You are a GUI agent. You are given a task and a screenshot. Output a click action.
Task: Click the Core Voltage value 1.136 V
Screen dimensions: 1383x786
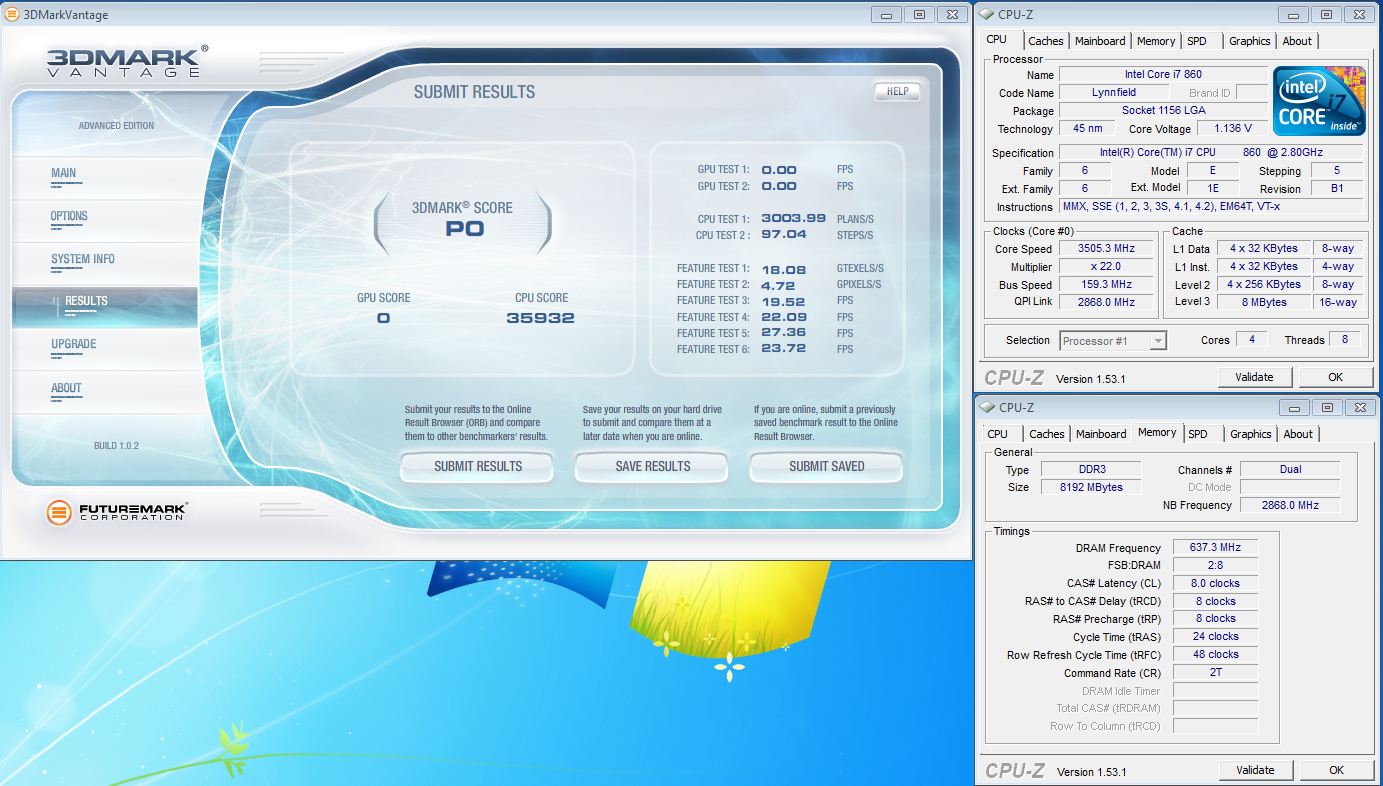(x=1232, y=128)
